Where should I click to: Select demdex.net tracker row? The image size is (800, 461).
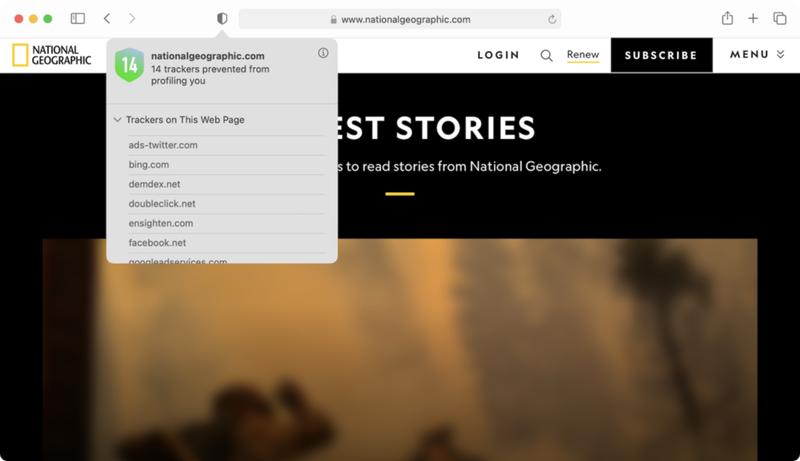coord(226,184)
